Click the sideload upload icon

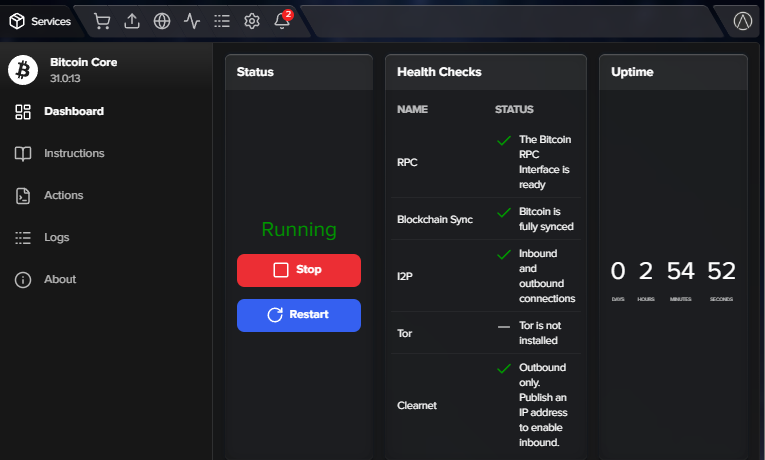tap(132, 21)
